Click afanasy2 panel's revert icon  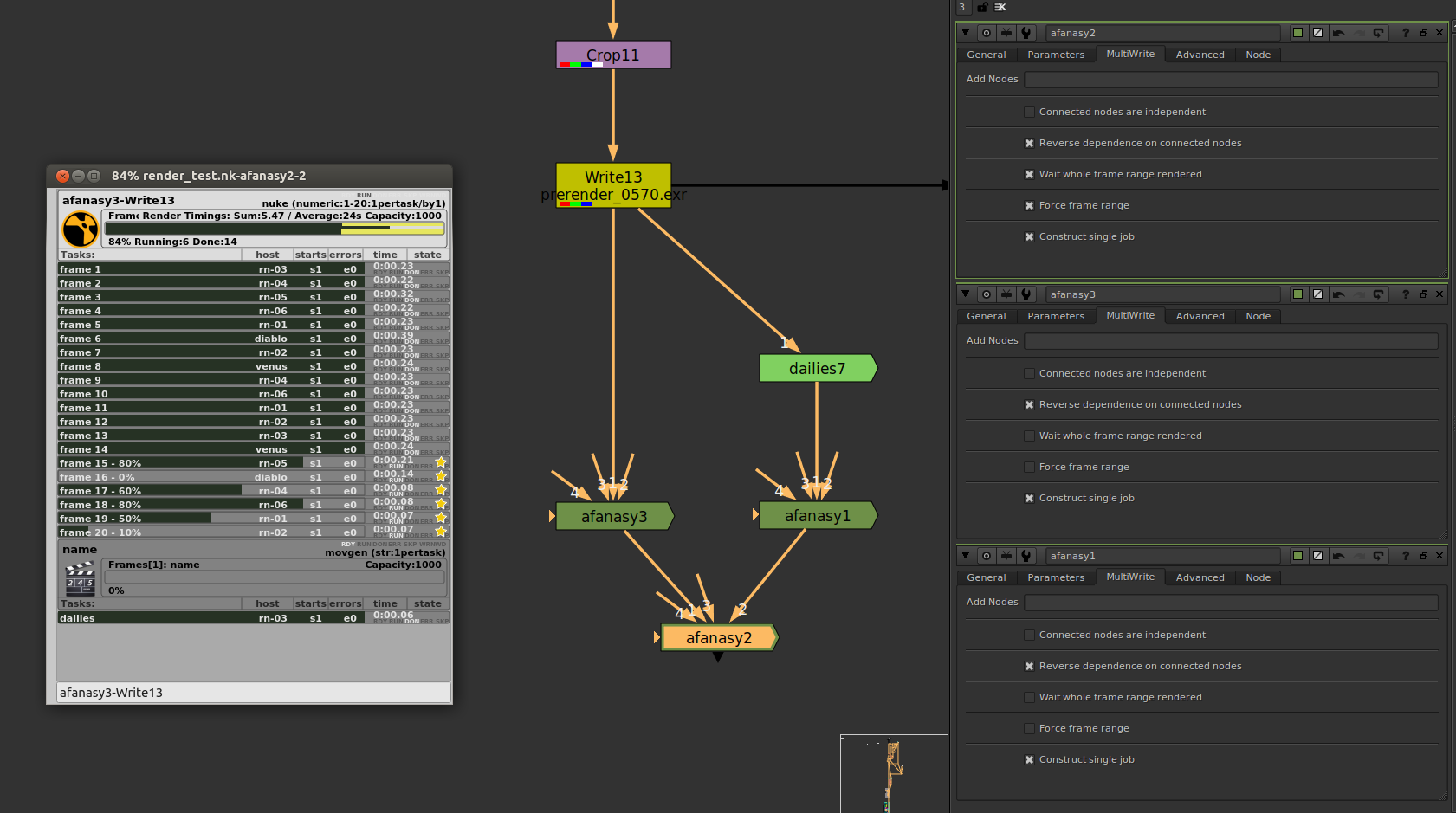1378,33
